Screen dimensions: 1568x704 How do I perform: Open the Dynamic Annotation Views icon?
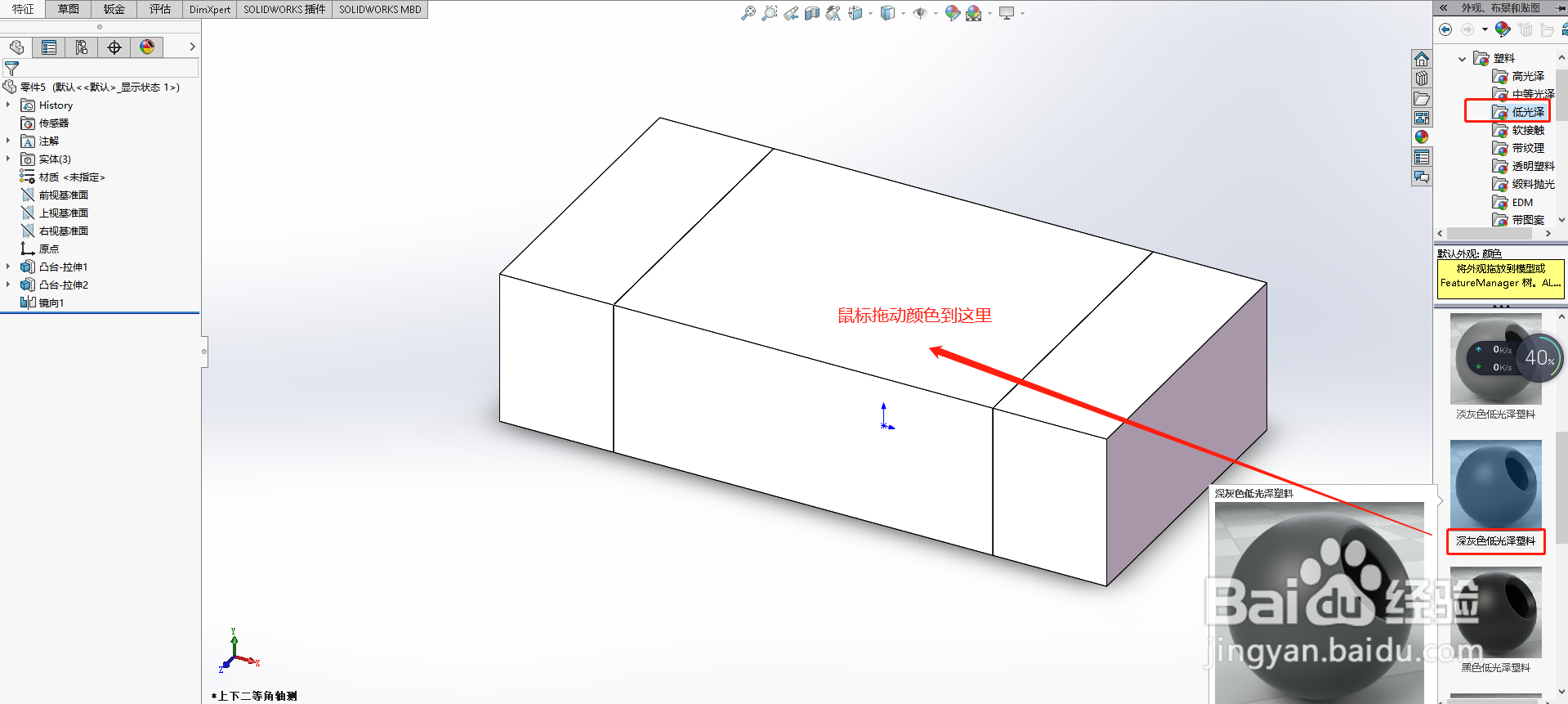(833, 13)
